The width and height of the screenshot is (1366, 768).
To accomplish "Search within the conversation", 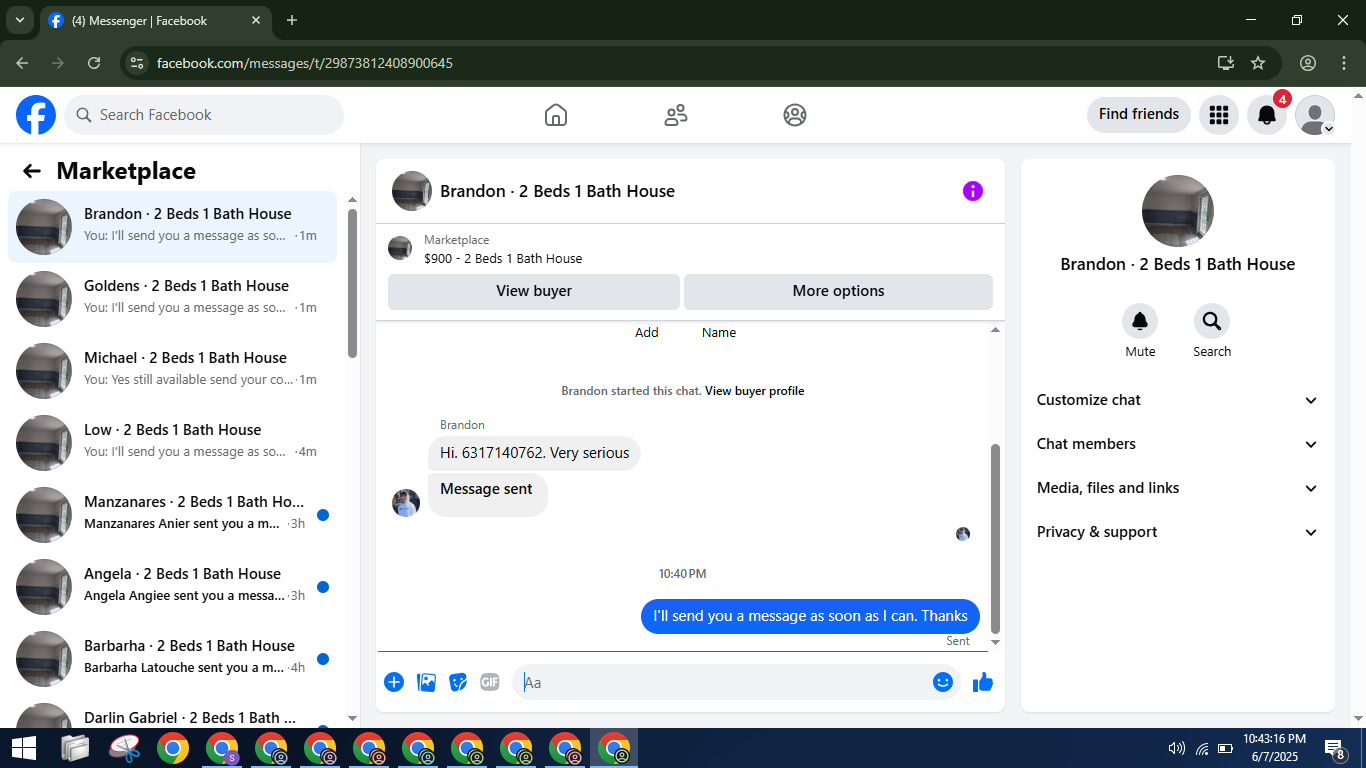I will (1212, 321).
